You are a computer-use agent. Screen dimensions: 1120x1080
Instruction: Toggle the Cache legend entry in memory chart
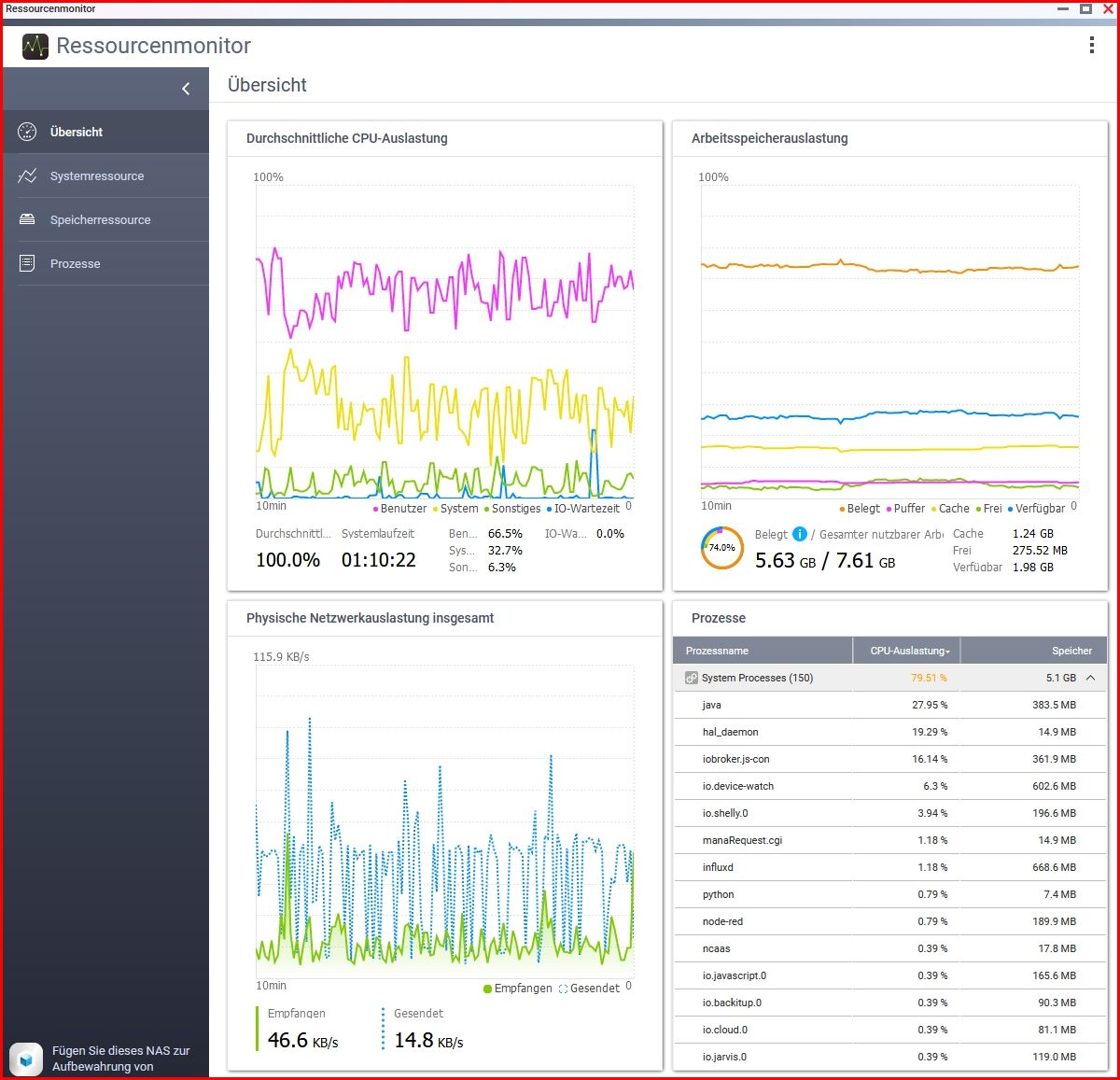point(950,509)
